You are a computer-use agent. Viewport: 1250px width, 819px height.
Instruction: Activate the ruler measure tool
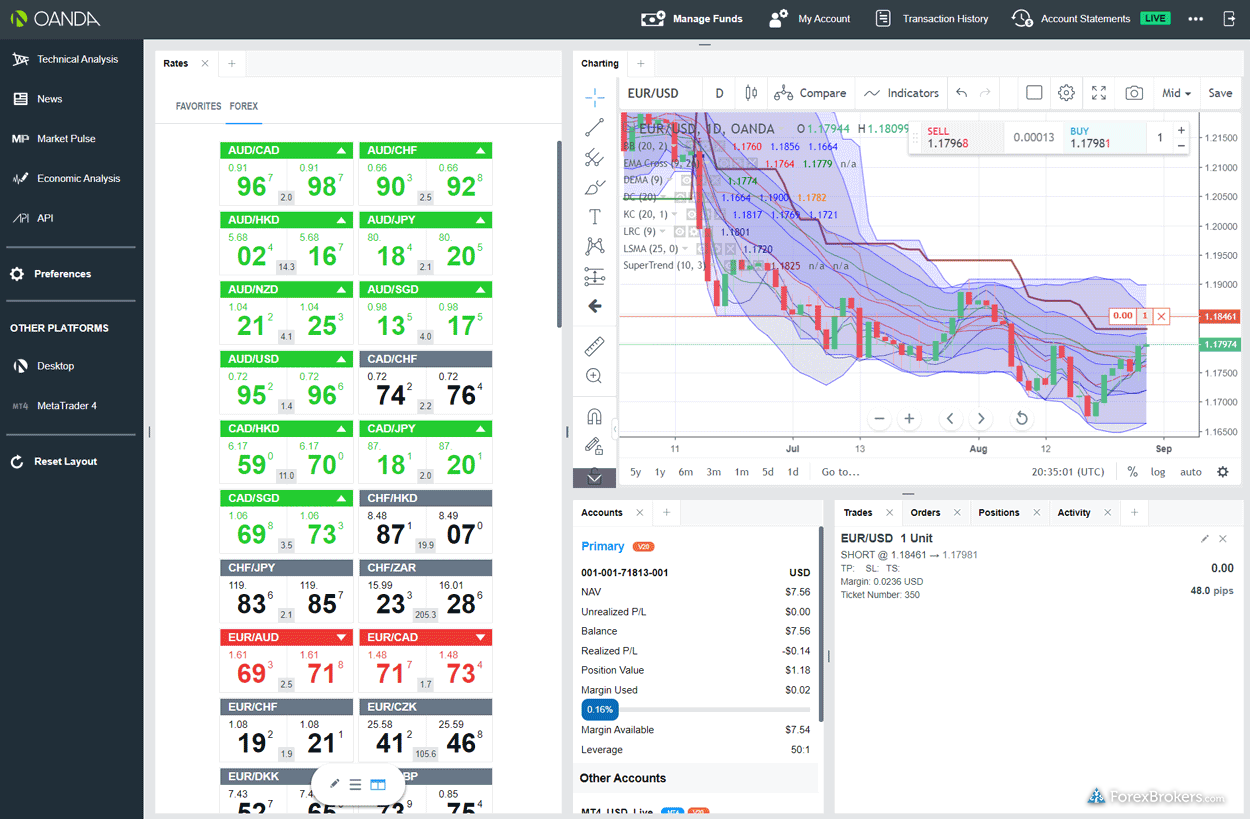pos(594,346)
